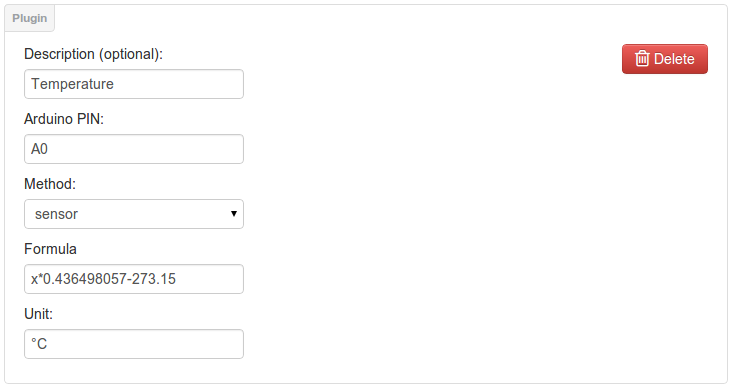
Task: Focus the Description input field
Action: click(x=134, y=84)
